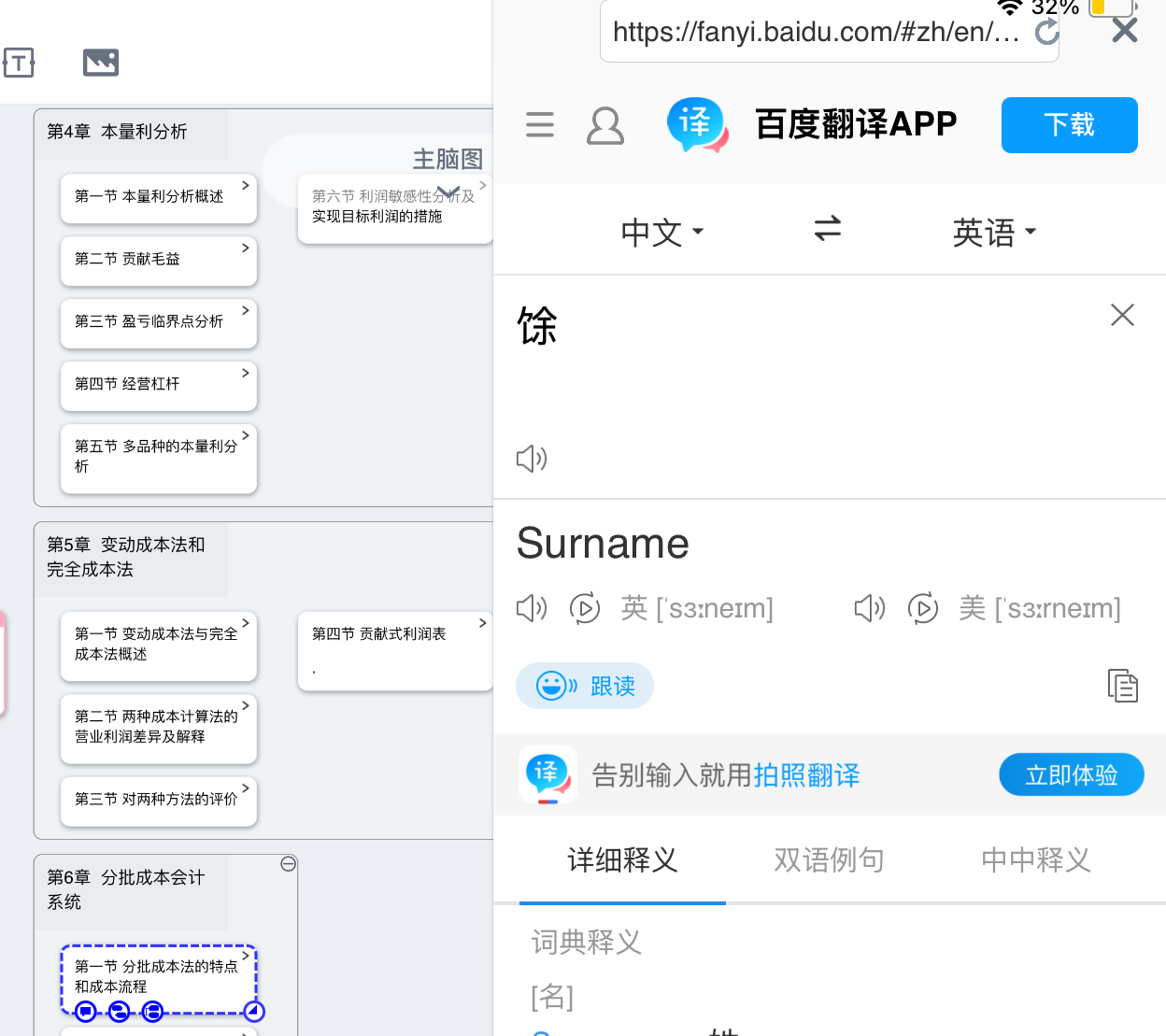Switch to the 中中释义 tab

click(x=1036, y=859)
